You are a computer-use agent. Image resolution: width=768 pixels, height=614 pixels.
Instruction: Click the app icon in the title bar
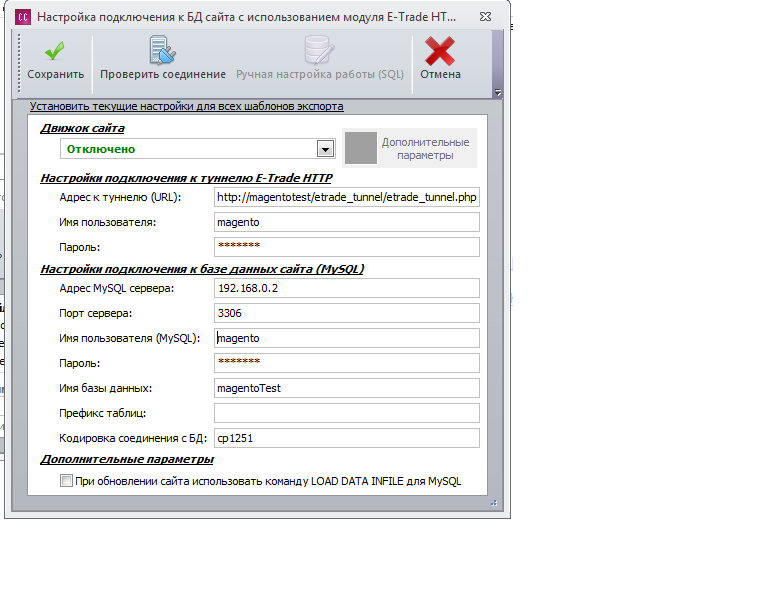click(23, 17)
